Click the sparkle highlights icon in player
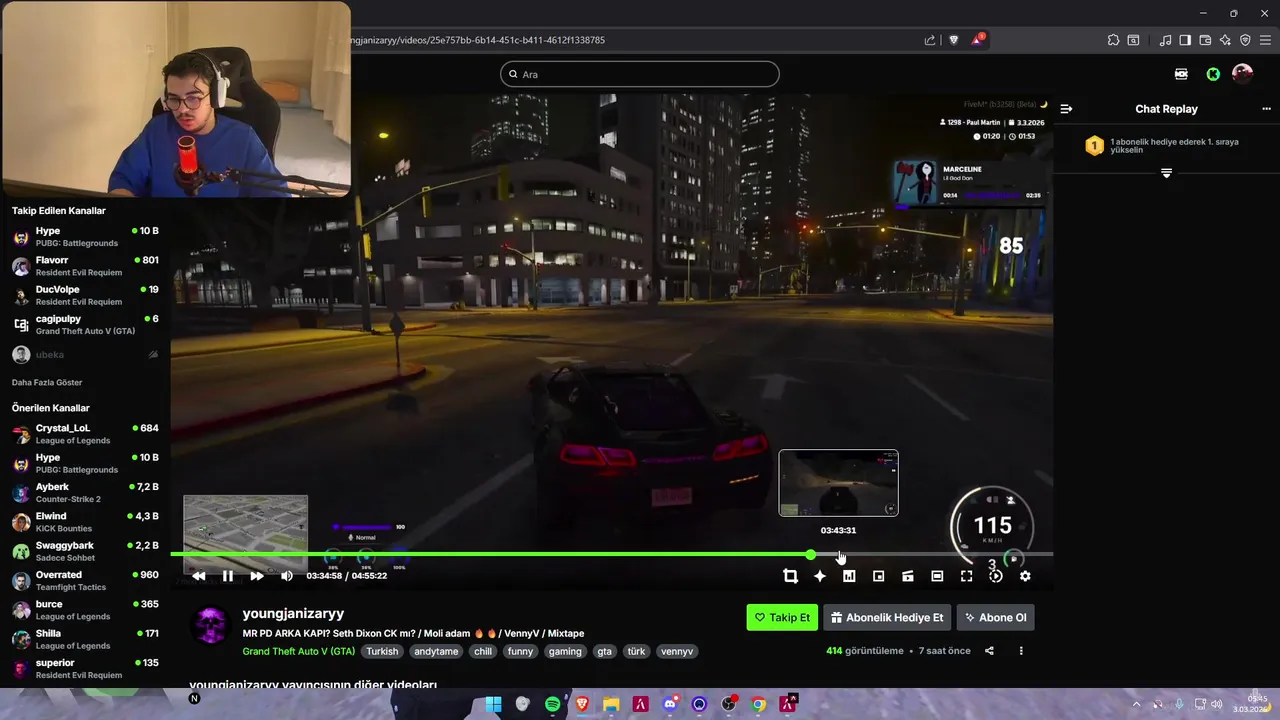 [820, 576]
